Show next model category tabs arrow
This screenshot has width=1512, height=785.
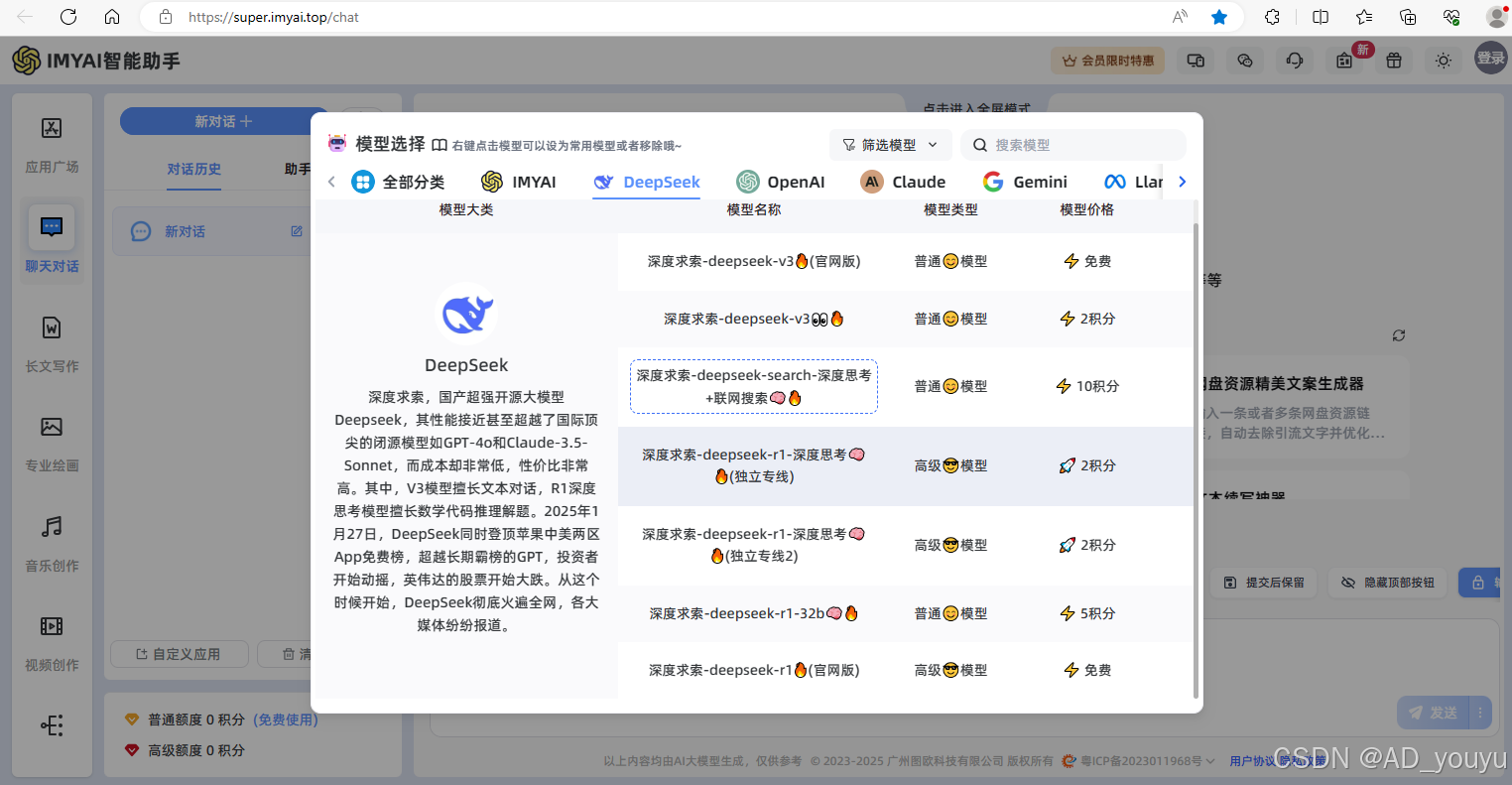(1182, 182)
